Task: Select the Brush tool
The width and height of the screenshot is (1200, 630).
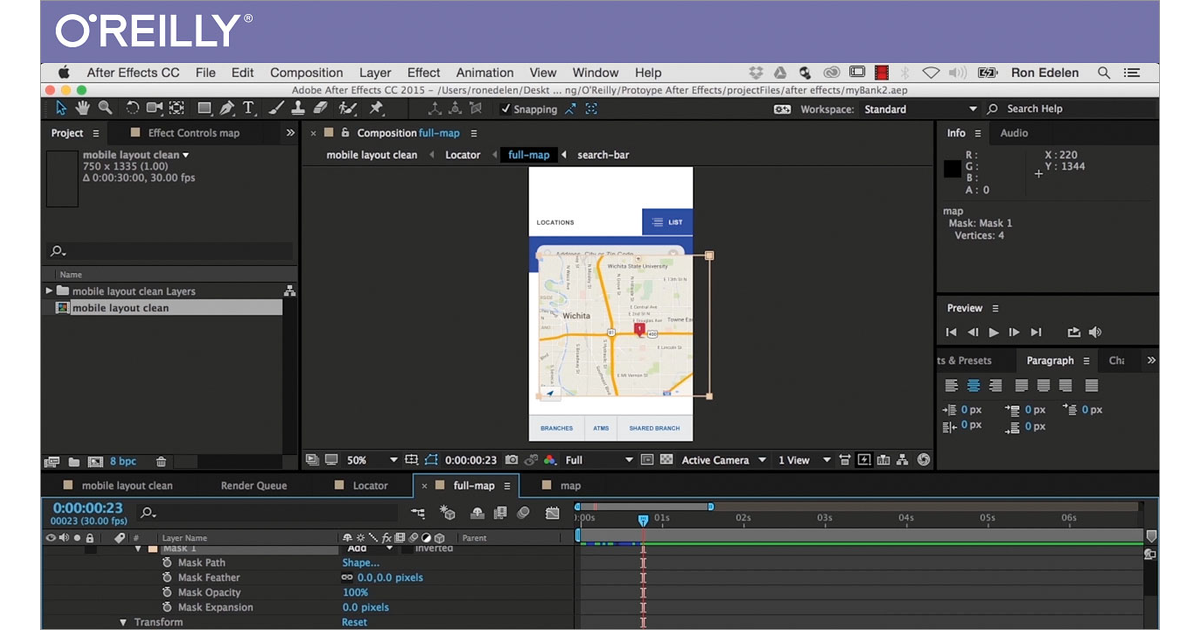Action: [277, 108]
